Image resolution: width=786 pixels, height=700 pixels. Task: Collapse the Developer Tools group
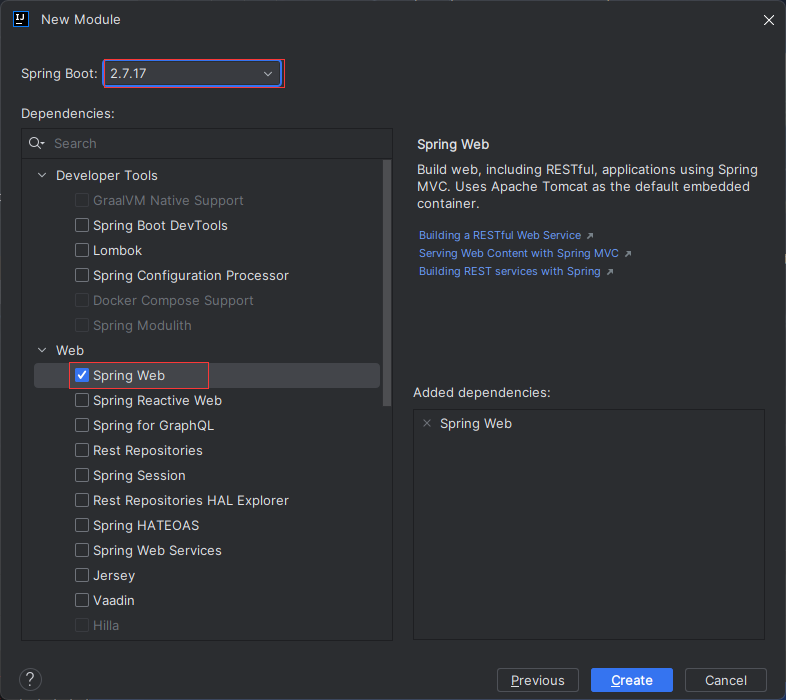[42, 176]
